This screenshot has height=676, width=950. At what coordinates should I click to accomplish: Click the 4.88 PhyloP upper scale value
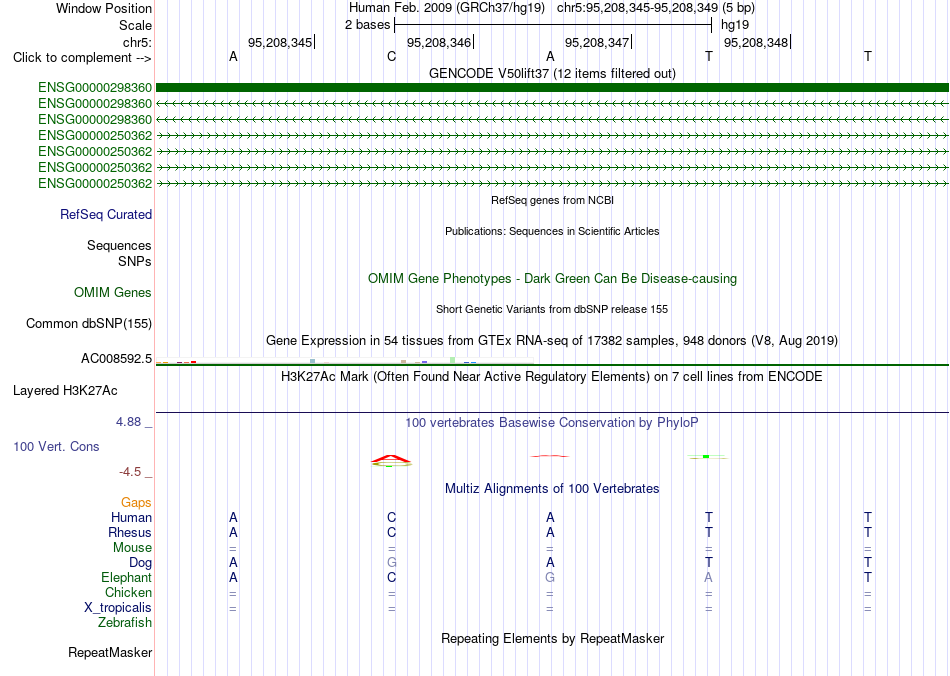click(128, 422)
